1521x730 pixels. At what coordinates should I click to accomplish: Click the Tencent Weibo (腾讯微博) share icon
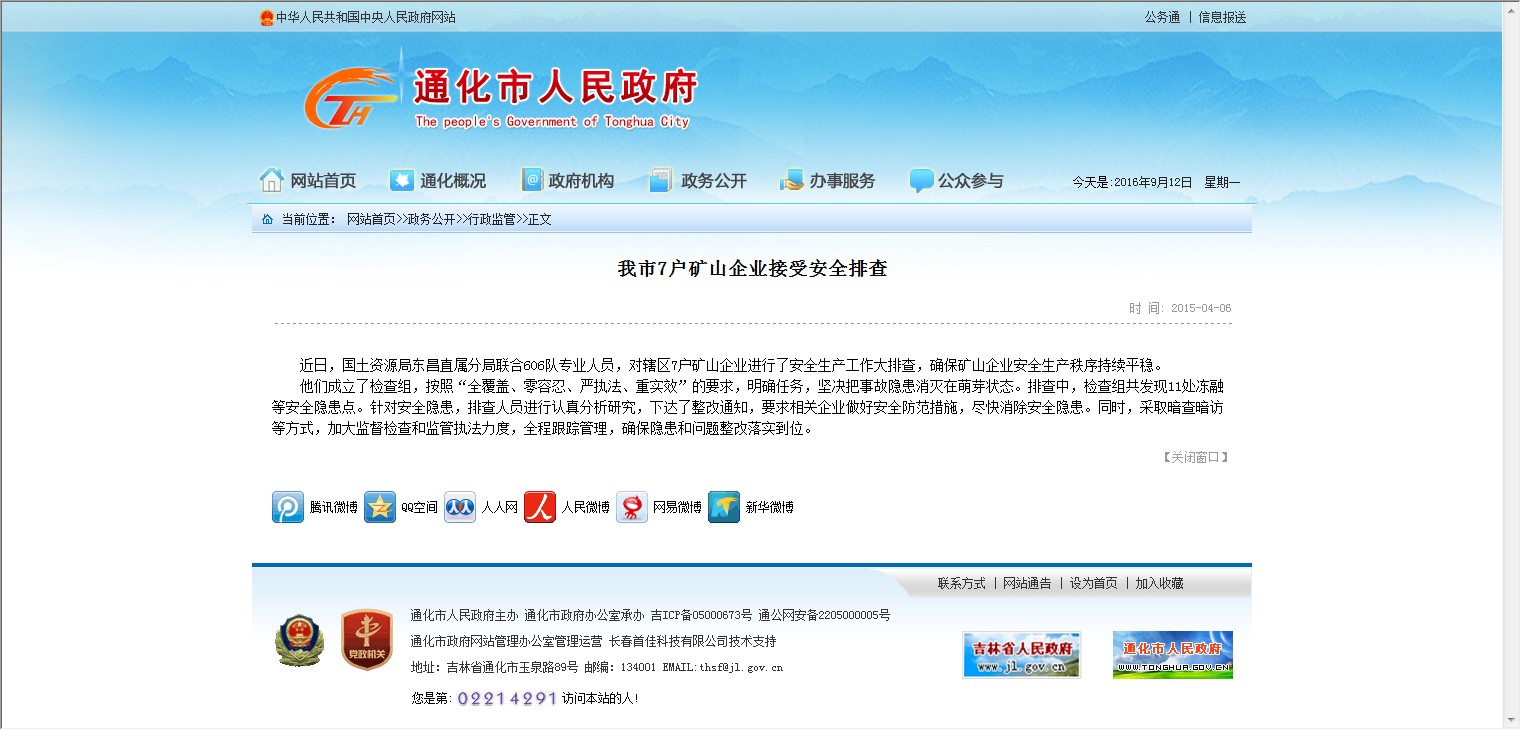(x=288, y=507)
